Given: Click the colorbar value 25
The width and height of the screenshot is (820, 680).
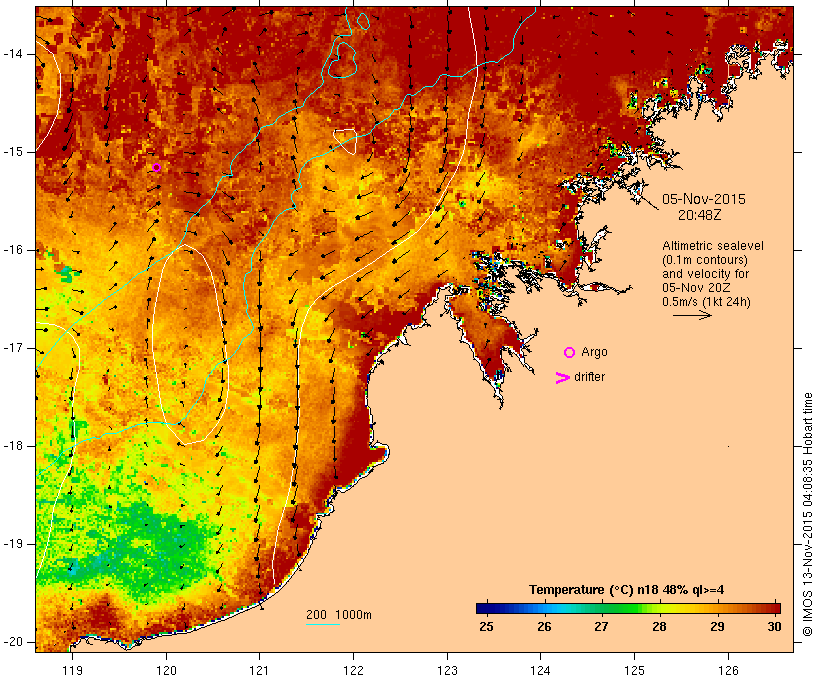Looking at the screenshot, I should tap(486, 627).
